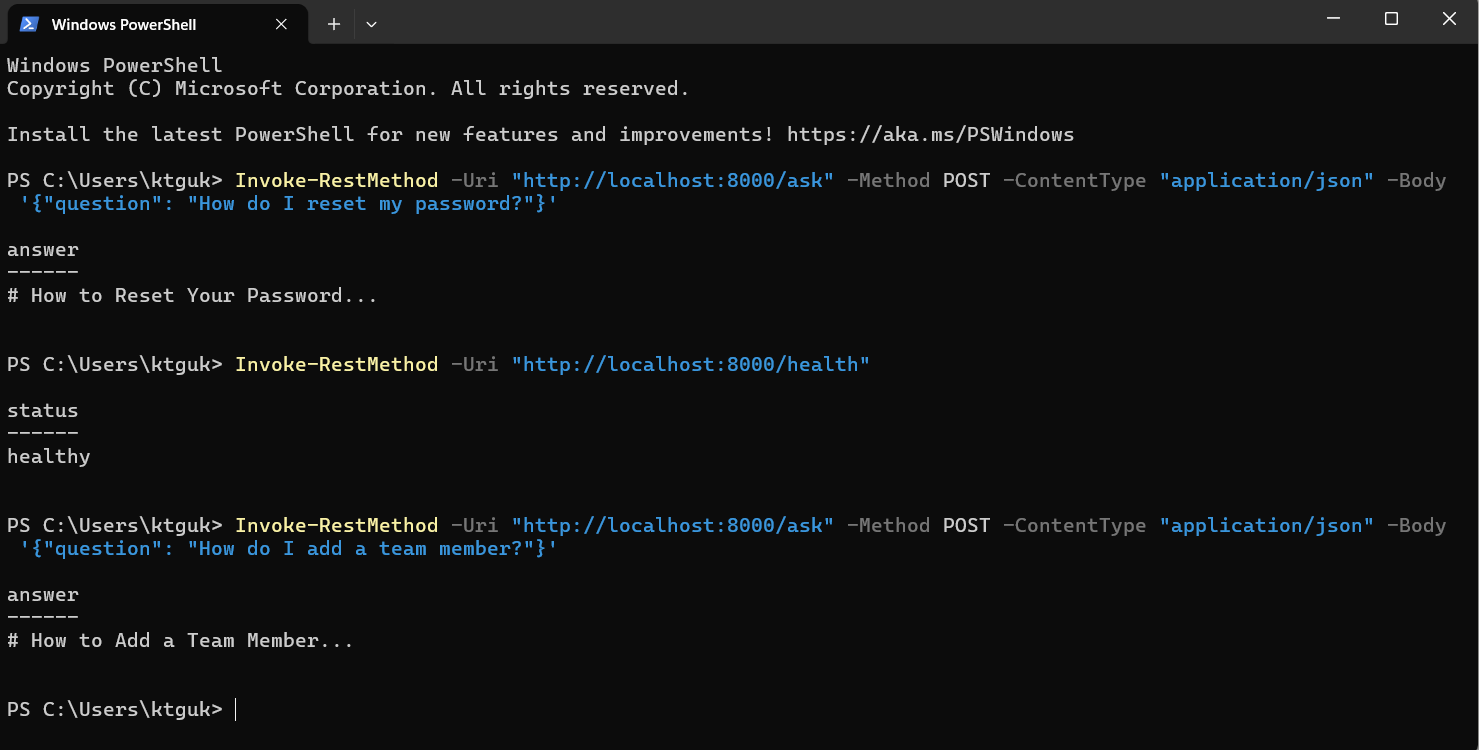Select the first Invoke-RestMethod command
Image resolution: width=1479 pixels, height=750 pixels.
tap(337, 180)
